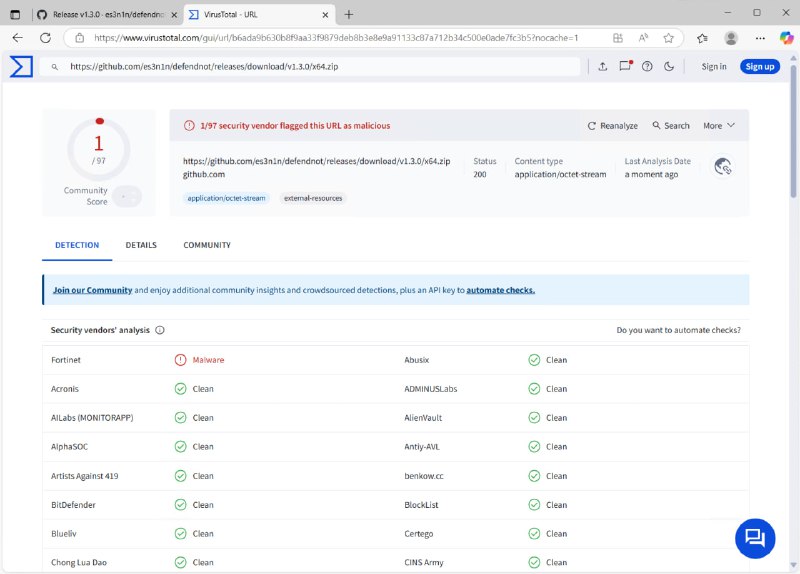Switch to the DETECTION tab

(77, 245)
